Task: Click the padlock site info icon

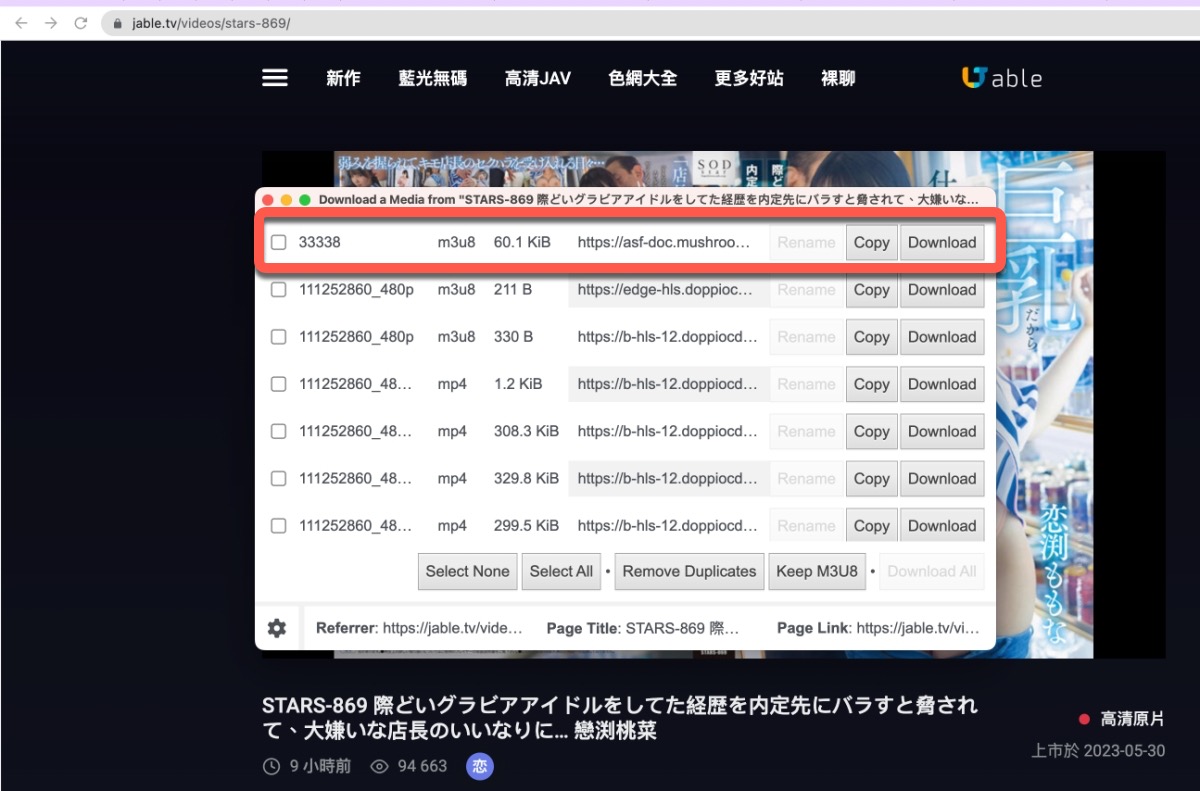Action: tap(118, 23)
